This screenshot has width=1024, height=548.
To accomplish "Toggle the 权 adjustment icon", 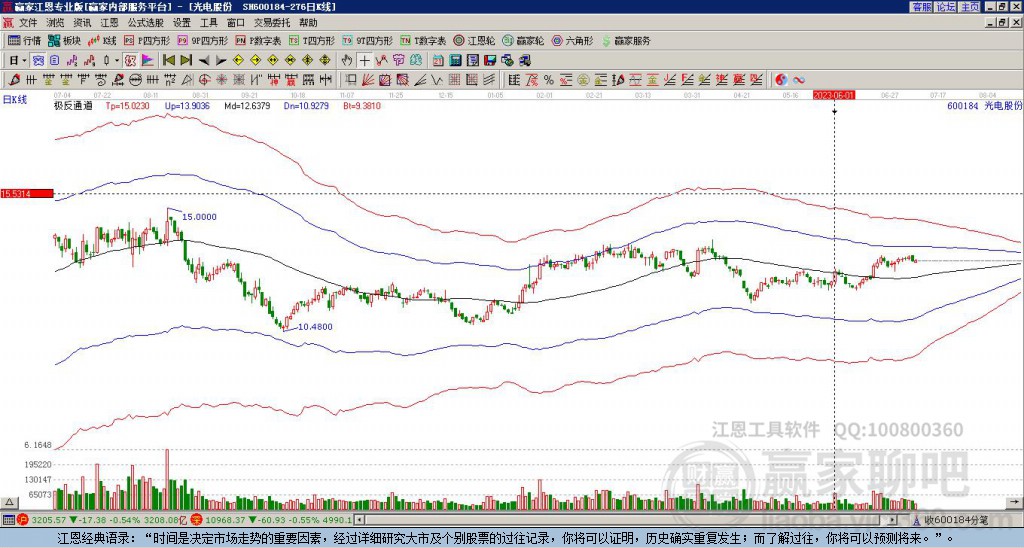I will (x=130, y=60).
